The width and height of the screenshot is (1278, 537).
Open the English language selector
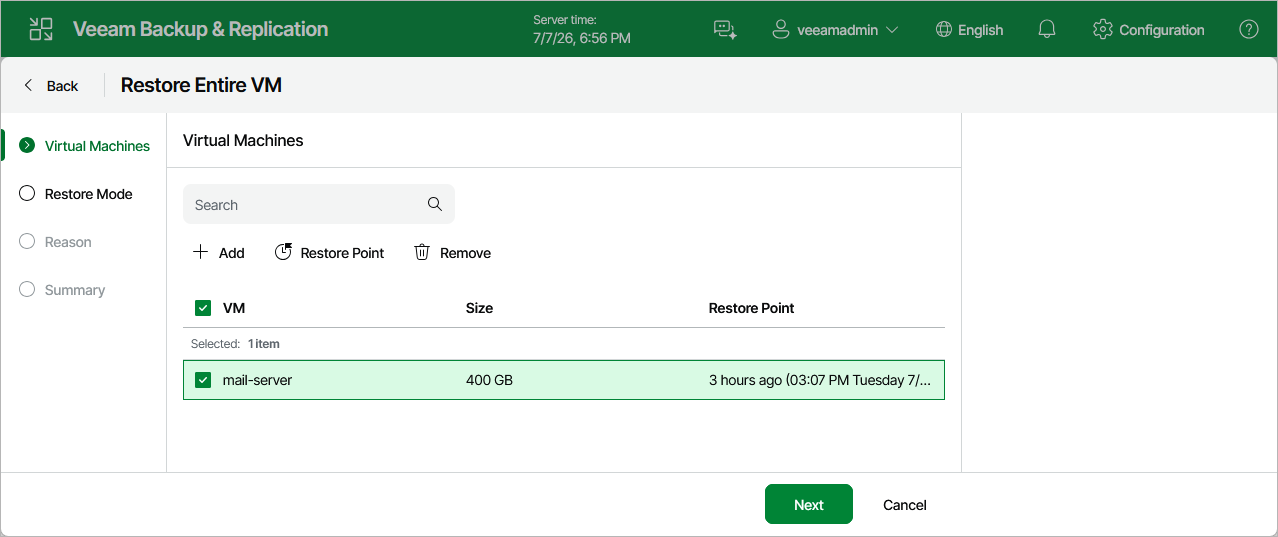point(969,30)
